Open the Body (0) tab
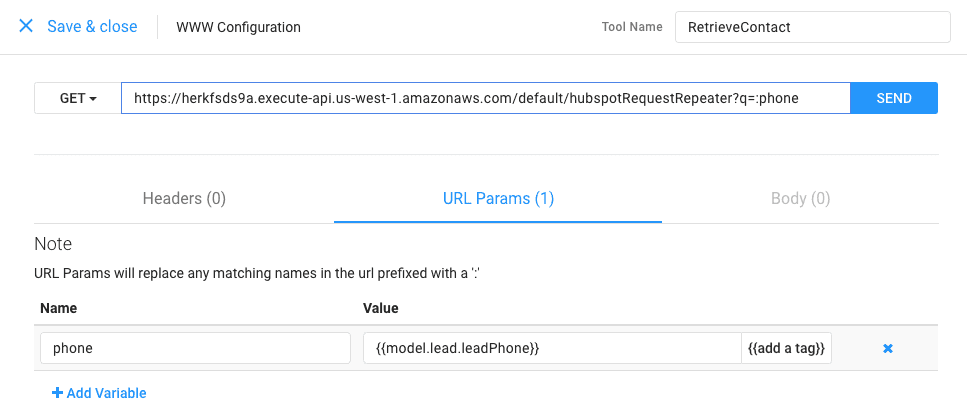The image size is (967, 416). pos(800,198)
